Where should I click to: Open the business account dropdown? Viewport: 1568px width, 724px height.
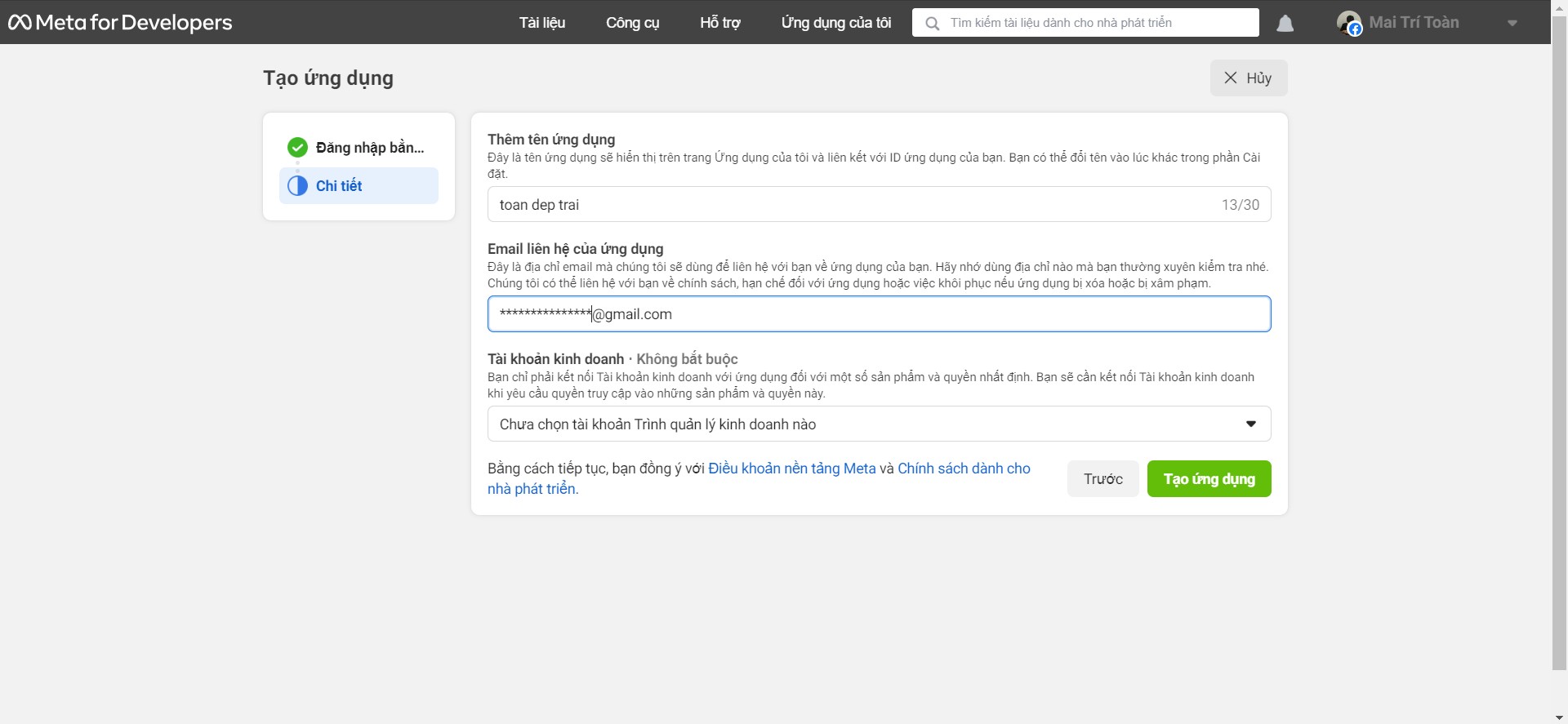pyautogui.click(x=879, y=424)
